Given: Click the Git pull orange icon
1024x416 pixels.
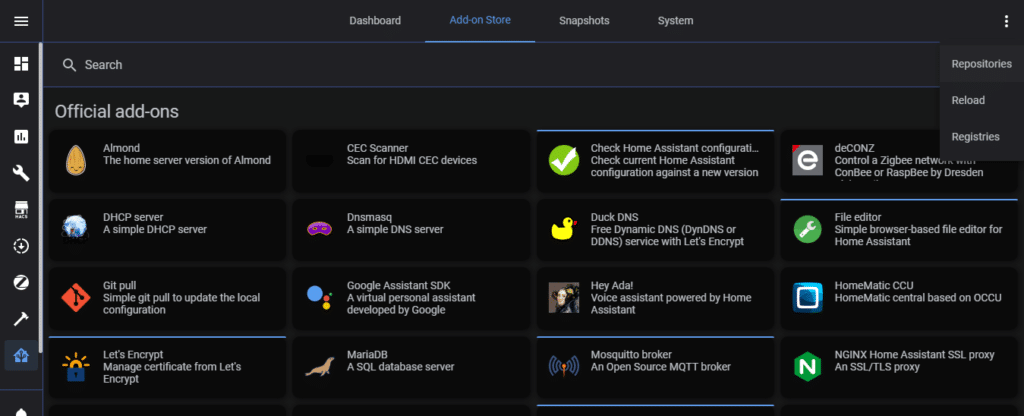Looking at the screenshot, I should pyautogui.click(x=76, y=298).
